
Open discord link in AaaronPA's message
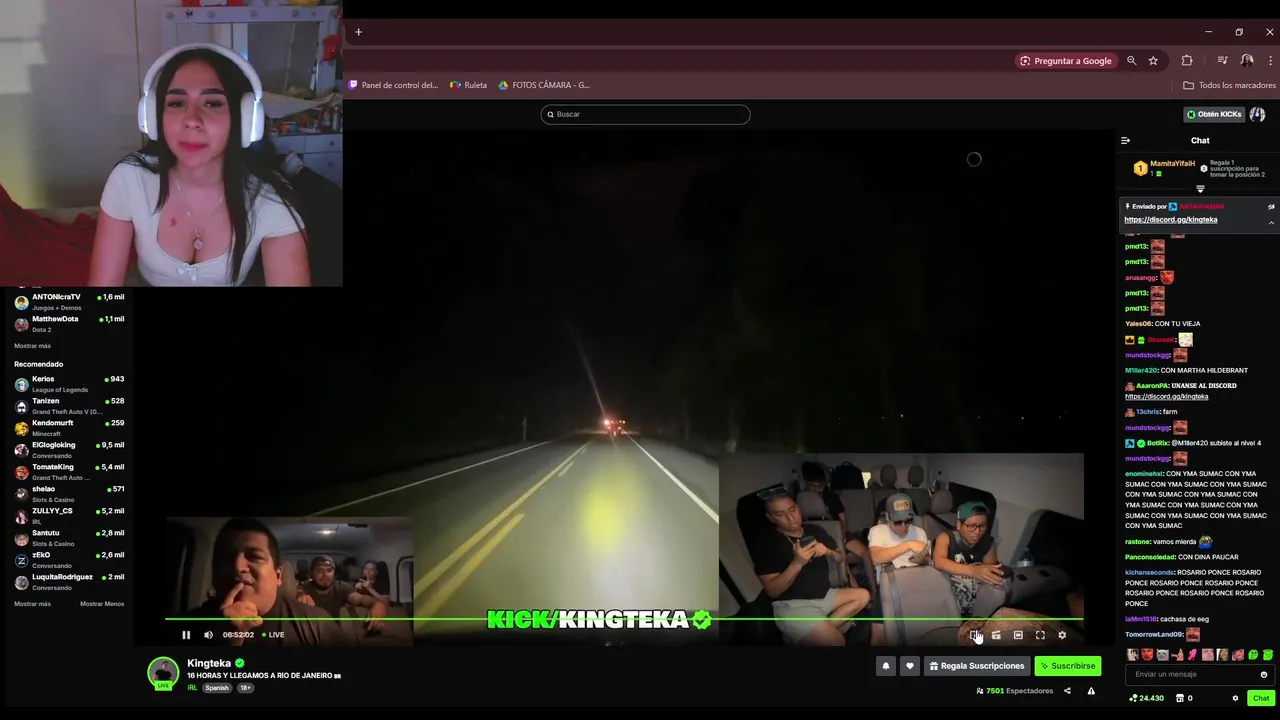pos(1166,396)
